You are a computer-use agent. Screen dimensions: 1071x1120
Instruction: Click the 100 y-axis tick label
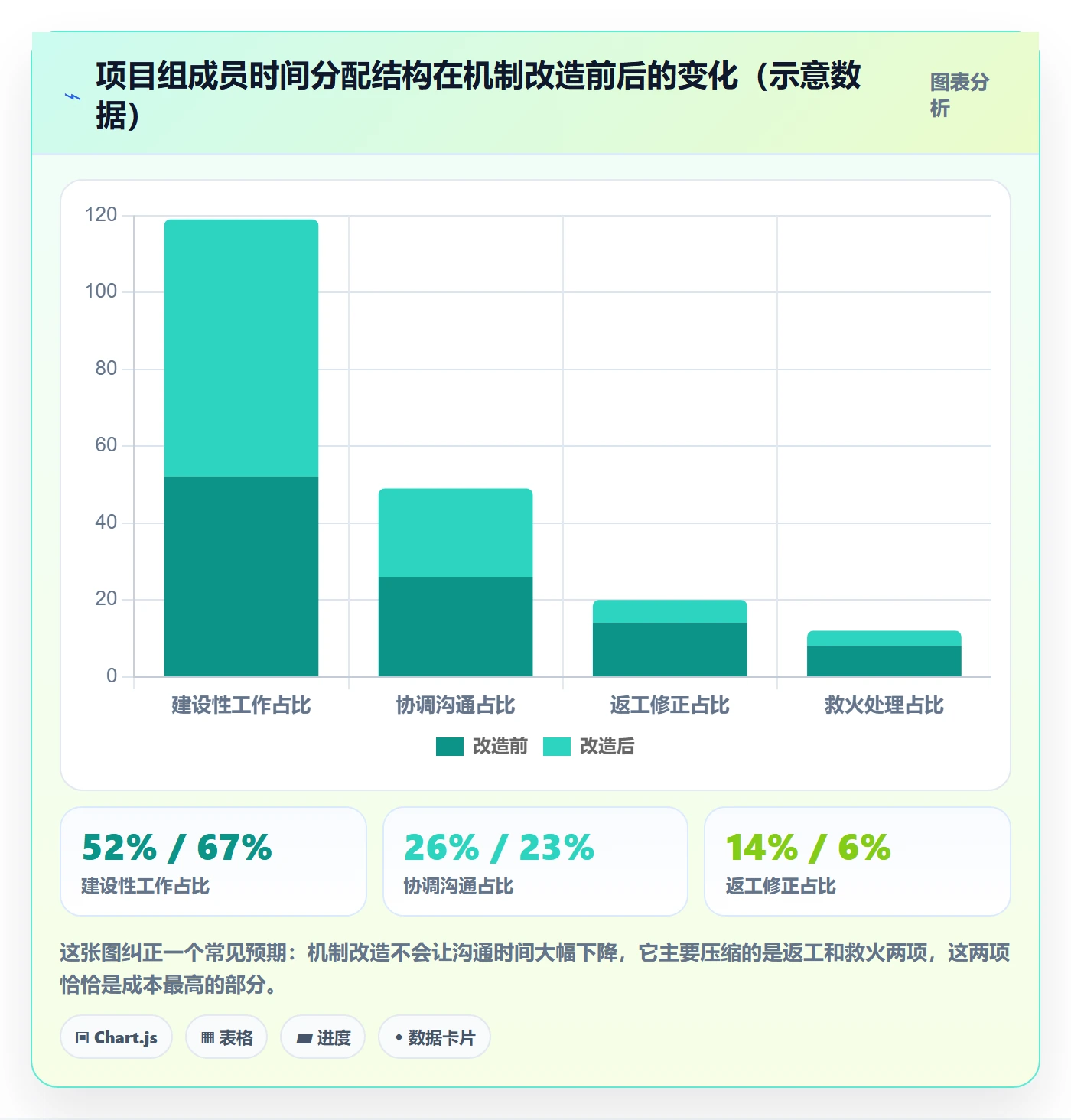tap(101, 291)
